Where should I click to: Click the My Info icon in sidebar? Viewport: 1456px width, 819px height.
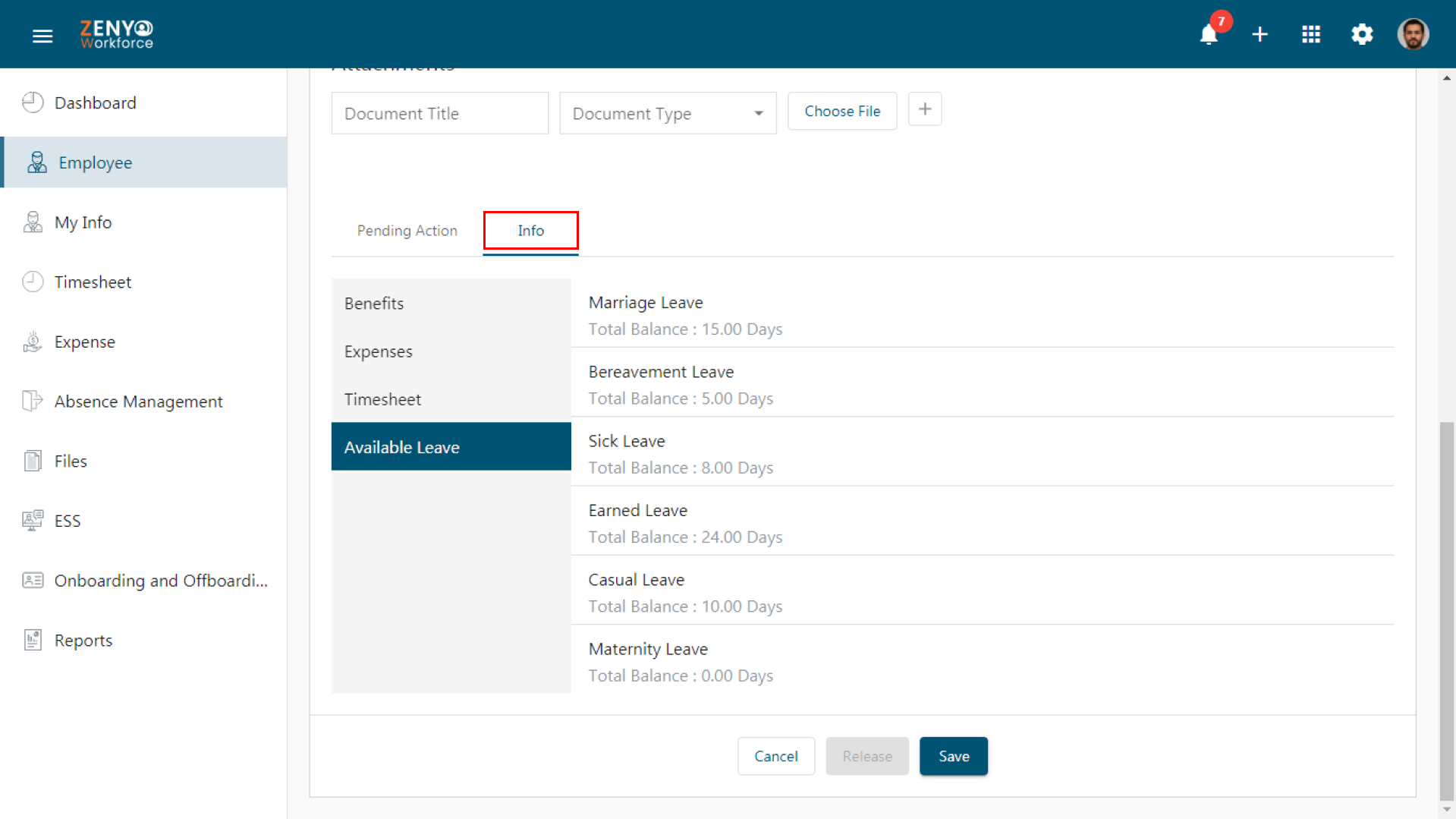[x=33, y=222]
